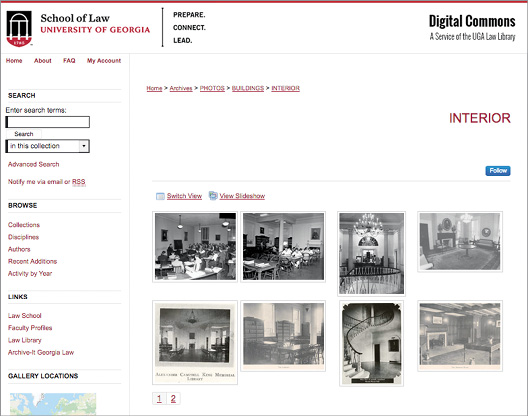Click BUILDINGS in the breadcrumb
Screen dimensions: 528x416
248,88
